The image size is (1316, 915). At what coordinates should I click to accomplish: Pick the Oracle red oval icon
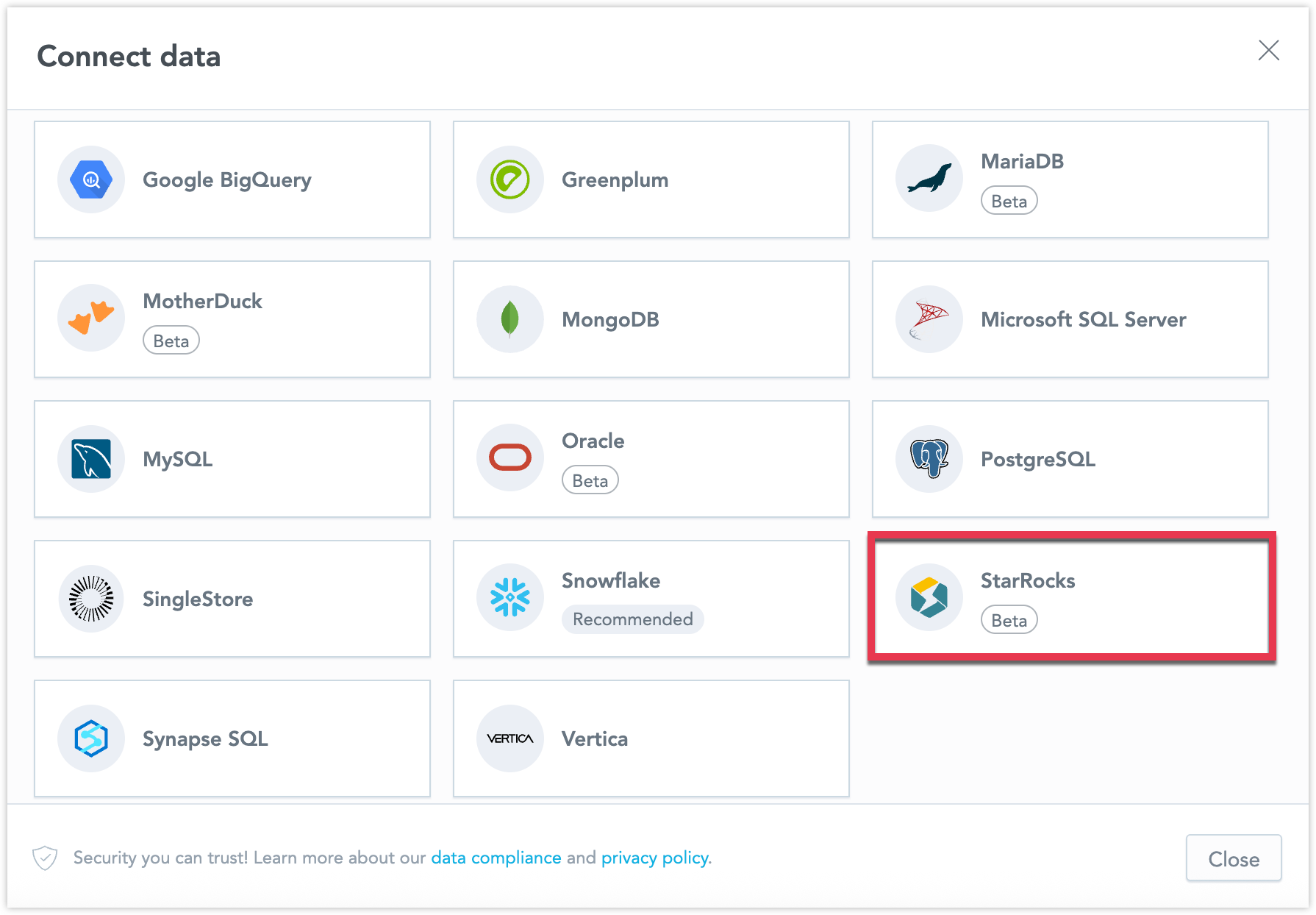coord(510,457)
